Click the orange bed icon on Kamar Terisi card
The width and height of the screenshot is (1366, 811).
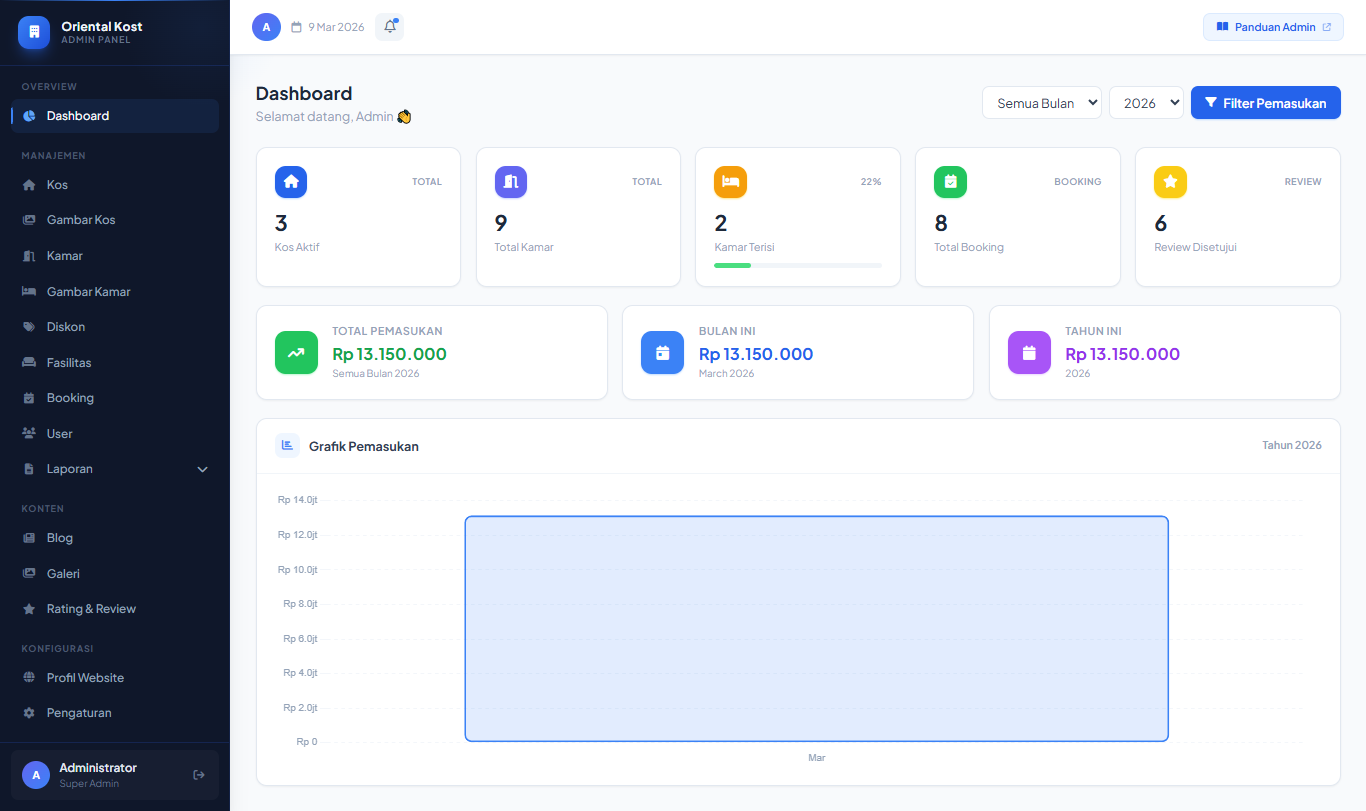pyautogui.click(x=730, y=182)
